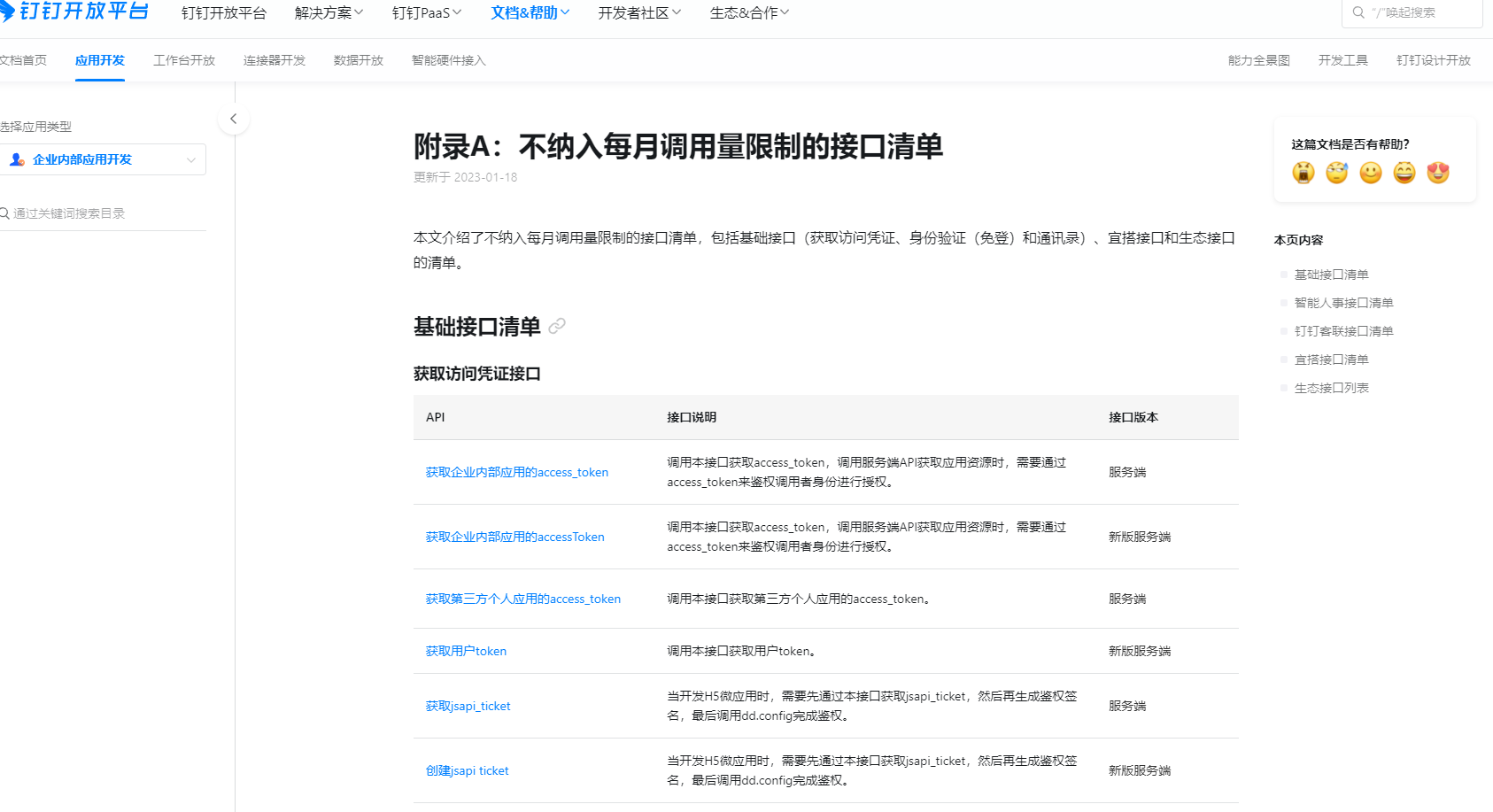This screenshot has width=1493, height=812.
Task: Click the DingTalk open platform logo
Action: [x=74, y=12]
